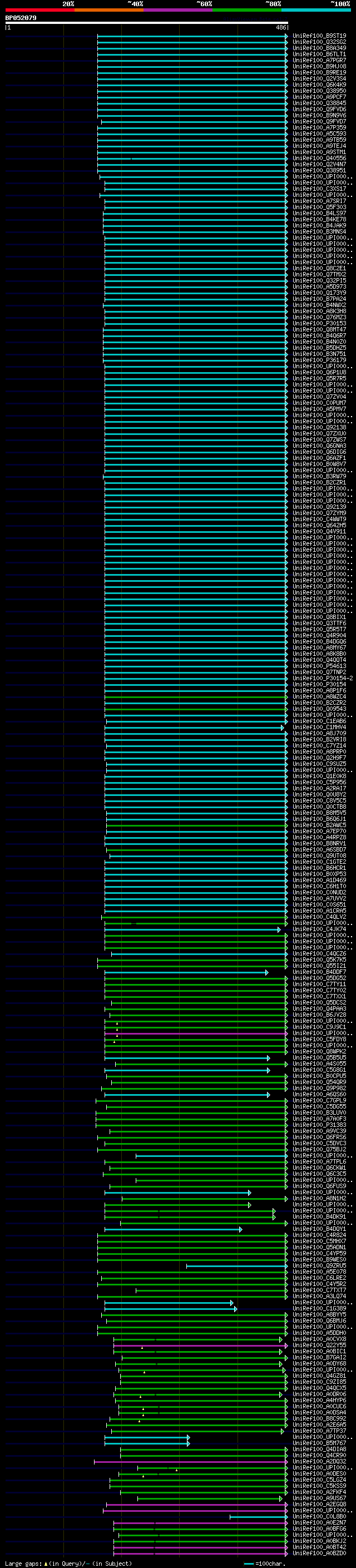Click the red 20% identity legend segment
The height and width of the screenshot is (1568, 356).
39,10
